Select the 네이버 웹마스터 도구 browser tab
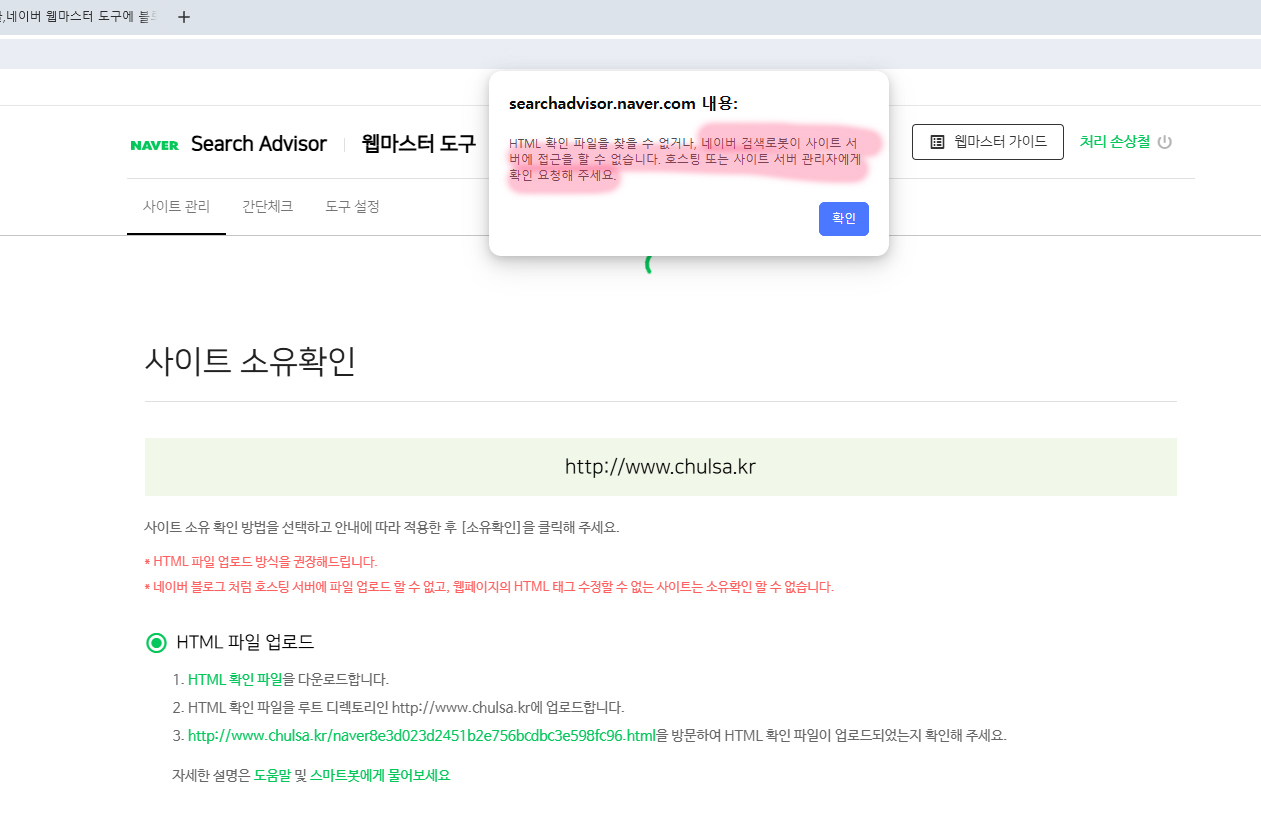1261x816 pixels. pos(80,17)
